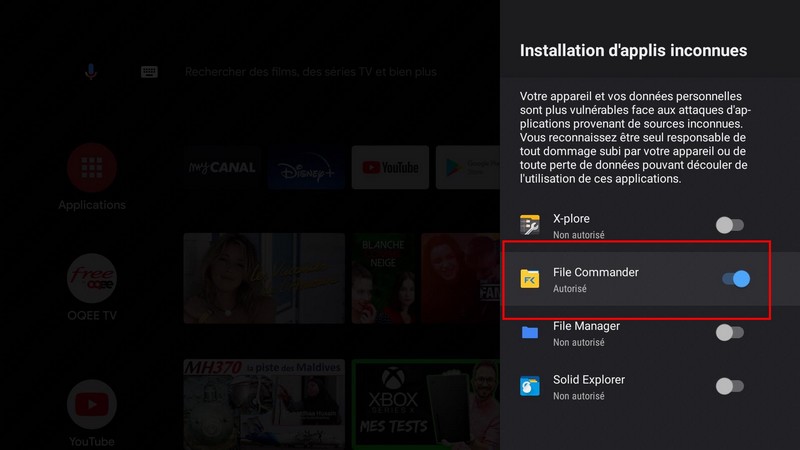Disable the File Commander toggle
800x450 pixels.
tap(735, 279)
